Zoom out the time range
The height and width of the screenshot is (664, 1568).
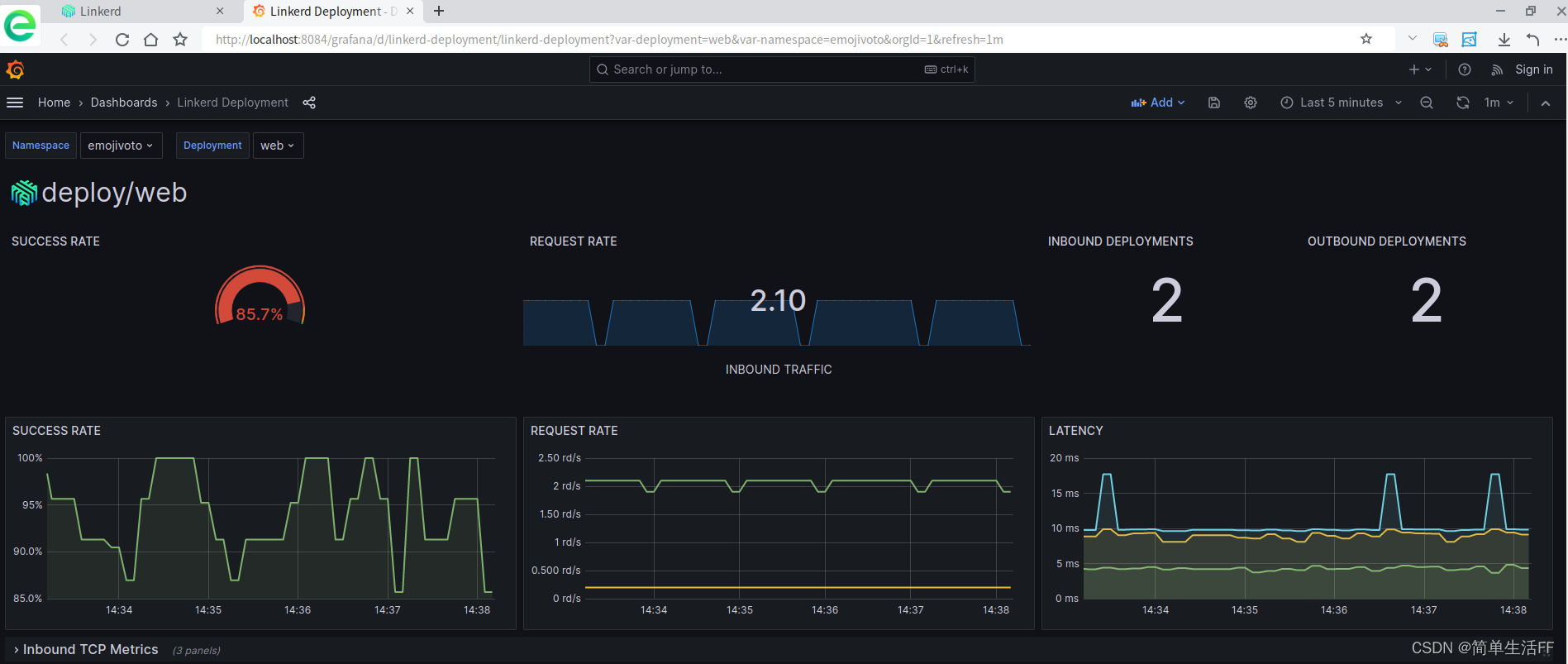[x=1427, y=103]
